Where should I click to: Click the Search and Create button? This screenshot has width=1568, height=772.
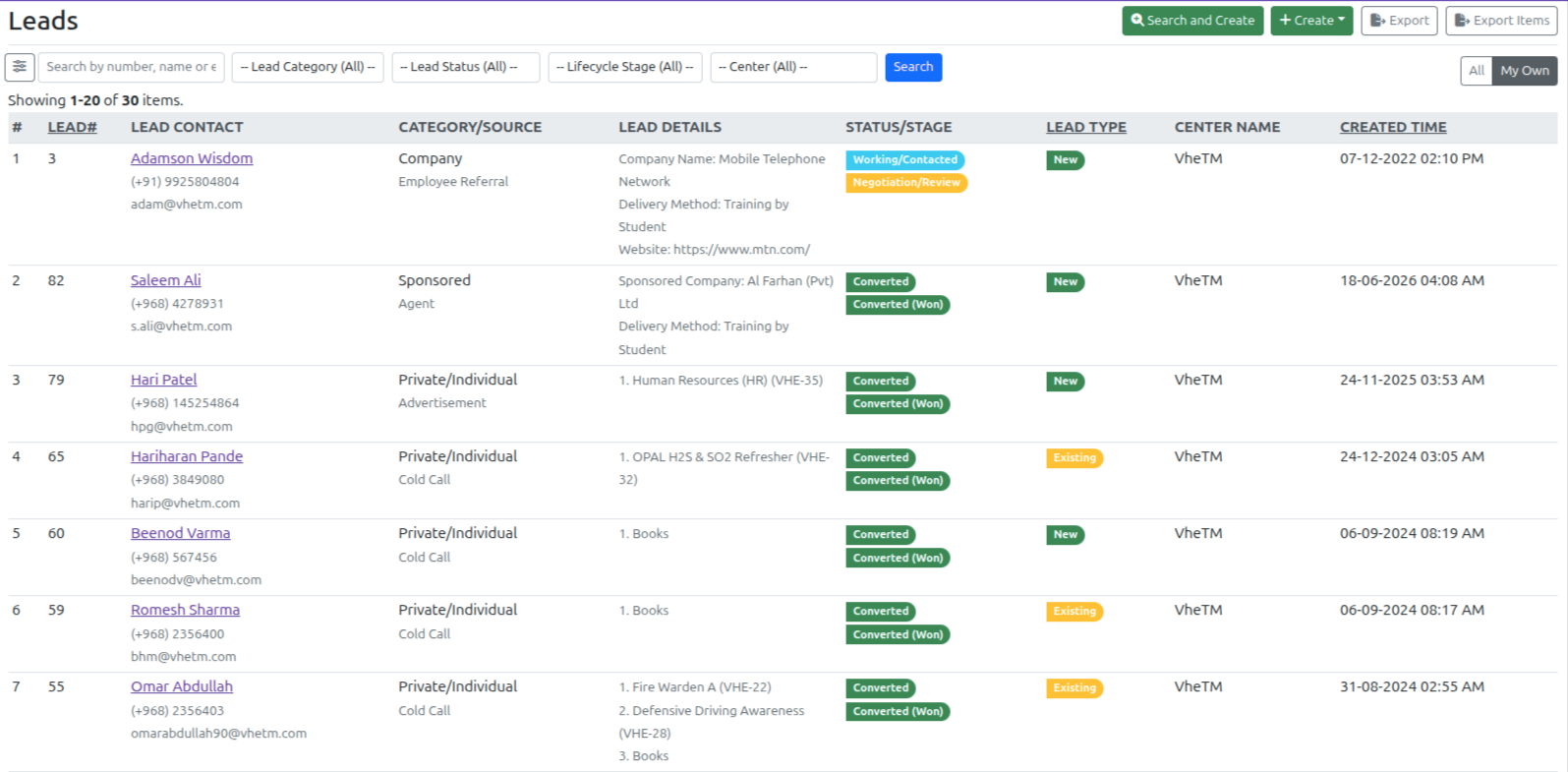1192,21
